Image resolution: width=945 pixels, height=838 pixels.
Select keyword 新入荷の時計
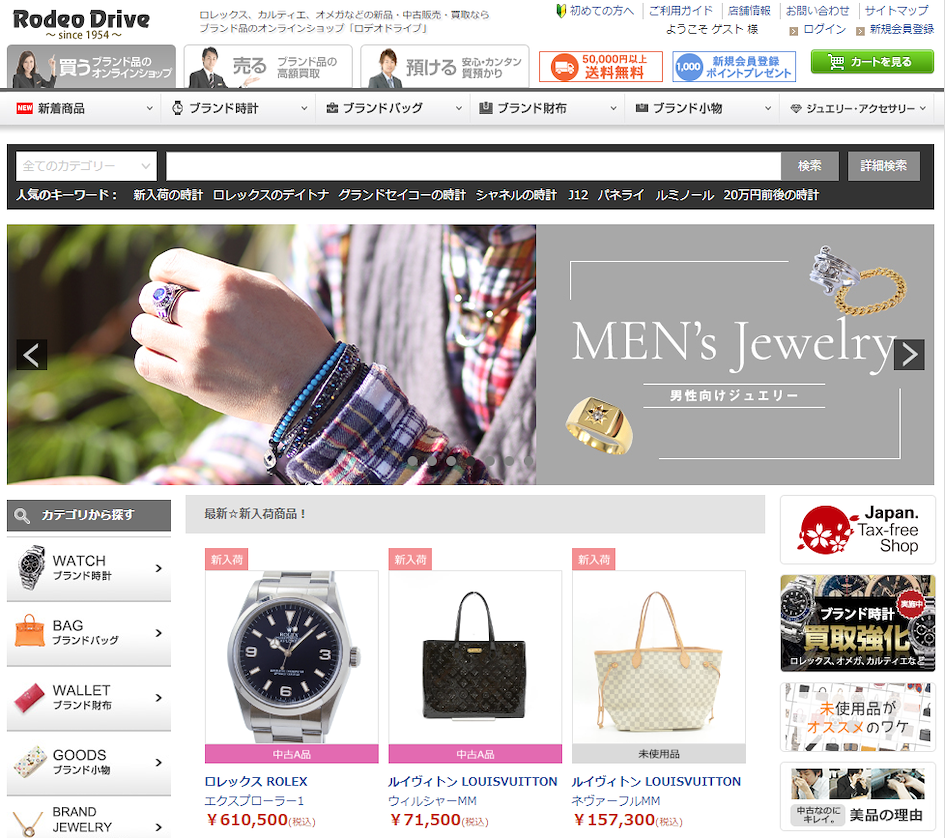[x=168, y=195]
